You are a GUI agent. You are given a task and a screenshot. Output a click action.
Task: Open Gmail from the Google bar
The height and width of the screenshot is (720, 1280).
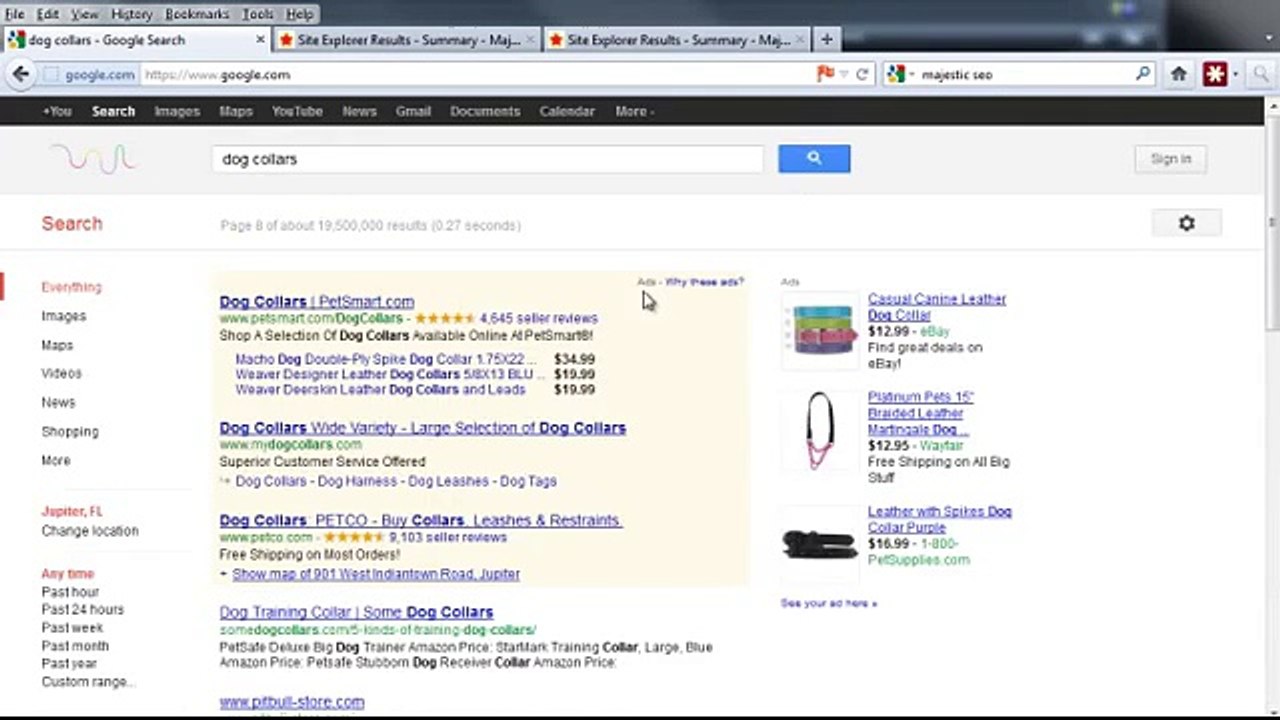(x=413, y=111)
